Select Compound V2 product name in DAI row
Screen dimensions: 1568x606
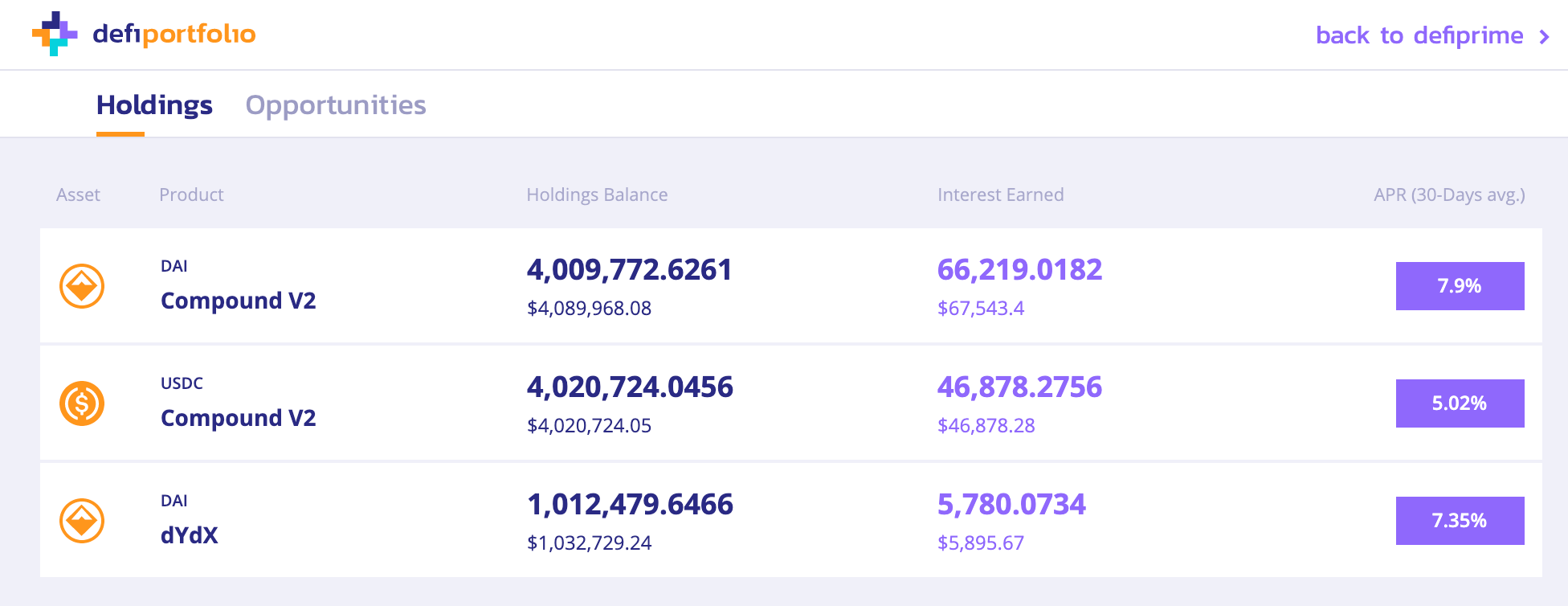[239, 301]
